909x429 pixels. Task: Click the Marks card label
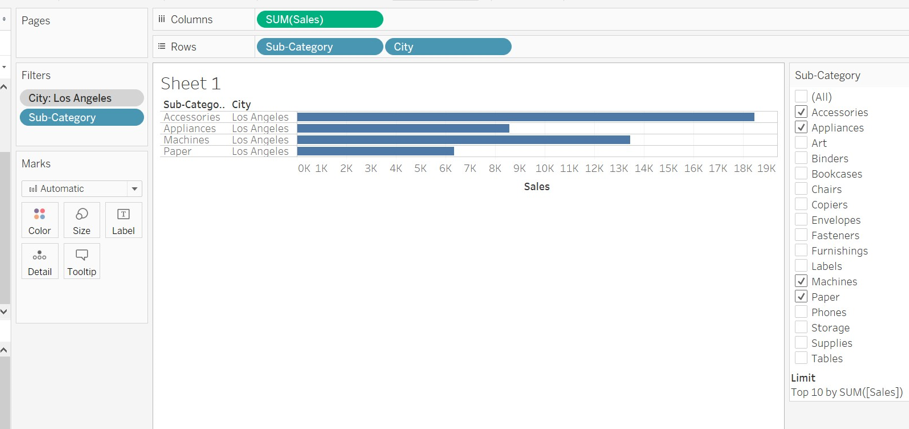pyautogui.click(x=36, y=163)
